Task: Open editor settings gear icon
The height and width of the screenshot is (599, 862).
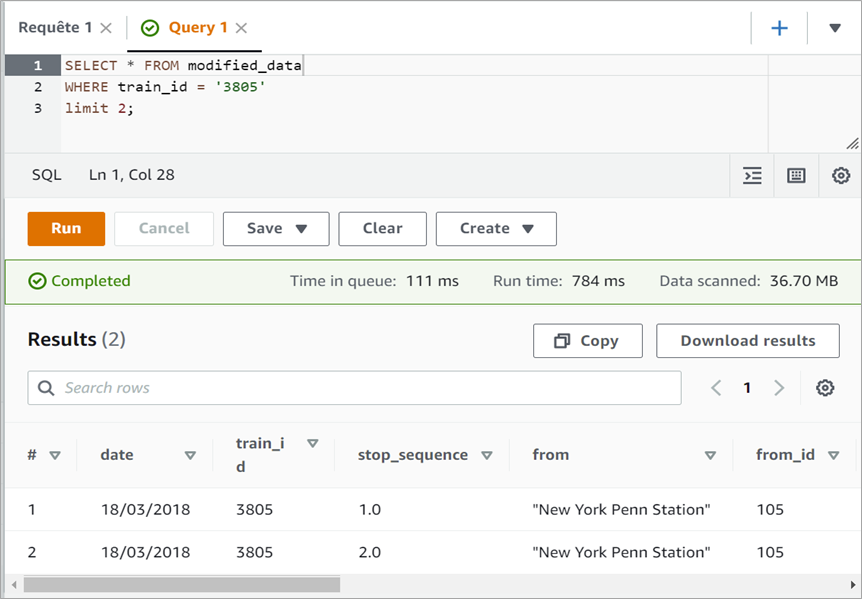Action: (x=841, y=175)
